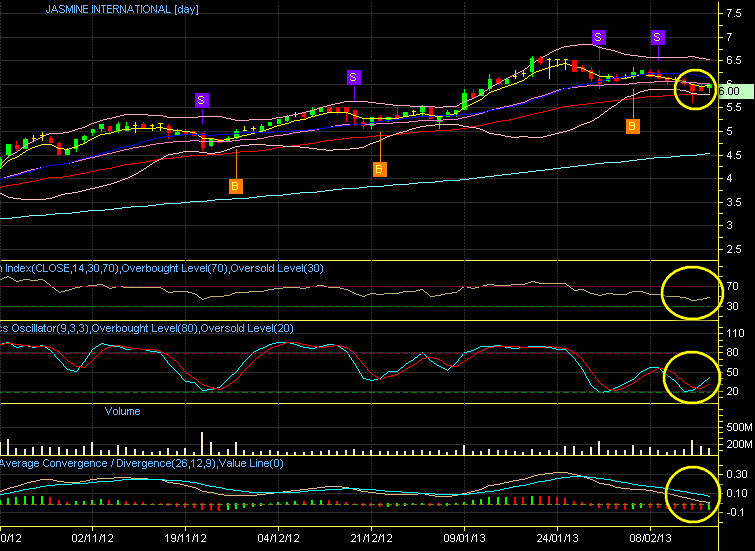
Task: Click the 04/12/12 date on the time axis
Action: tap(279, 538)
